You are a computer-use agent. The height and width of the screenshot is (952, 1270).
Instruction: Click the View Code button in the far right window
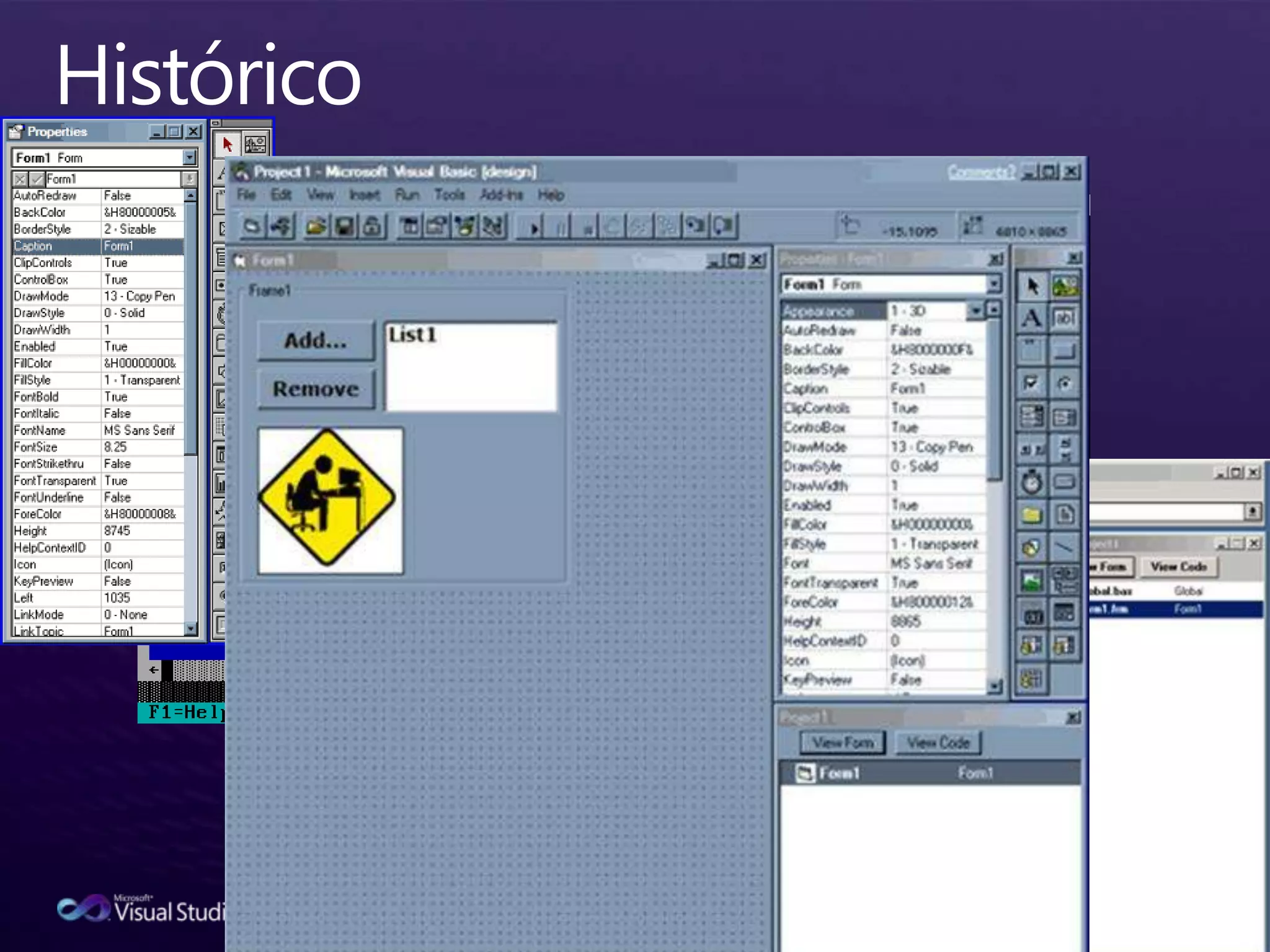[x=1178, y=566]
